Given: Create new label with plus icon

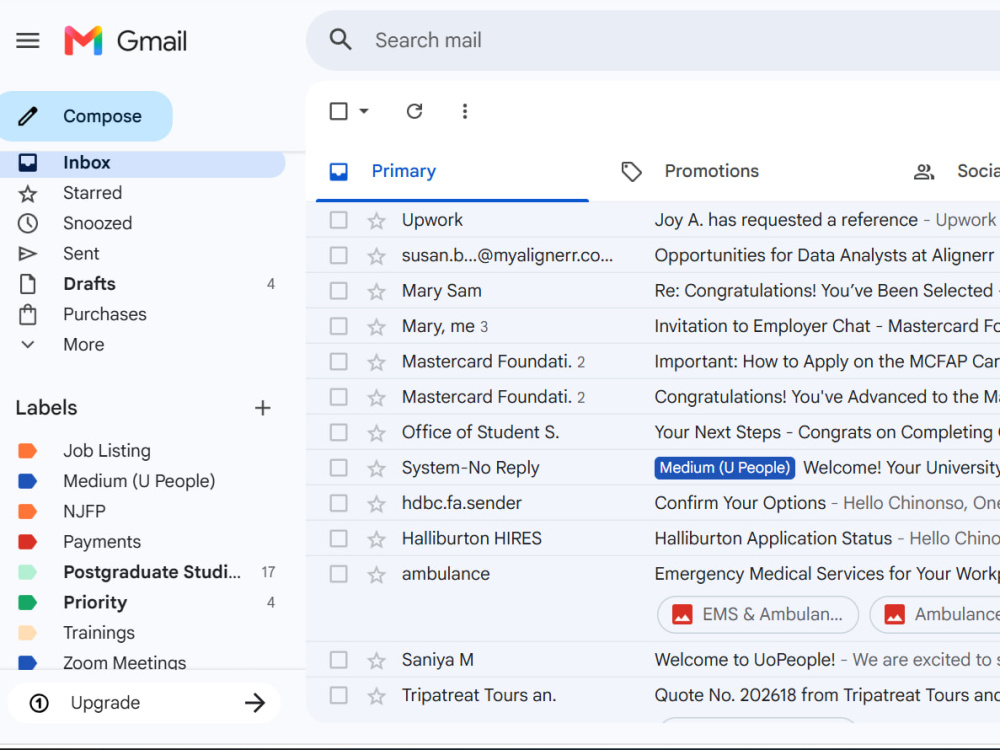Looking at the screenshot, I should [263, 408].
